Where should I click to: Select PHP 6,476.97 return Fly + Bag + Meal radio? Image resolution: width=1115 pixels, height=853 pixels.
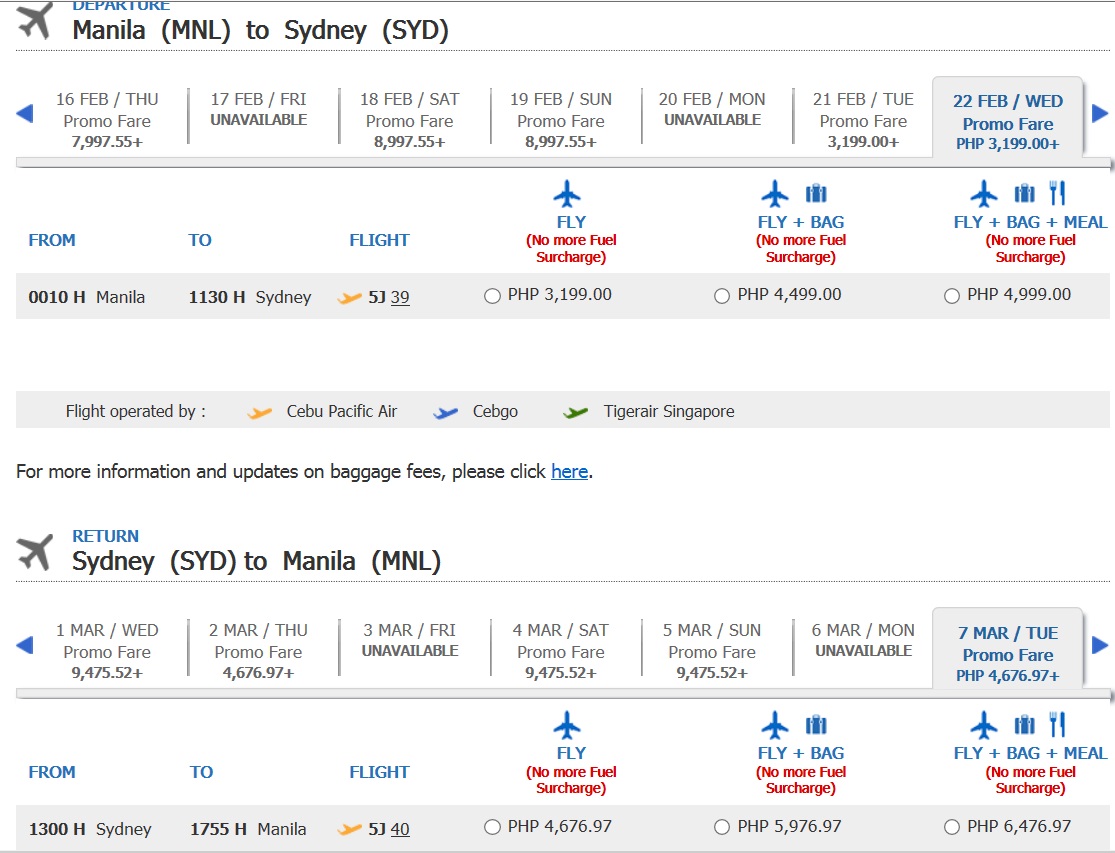coord(951,827)
